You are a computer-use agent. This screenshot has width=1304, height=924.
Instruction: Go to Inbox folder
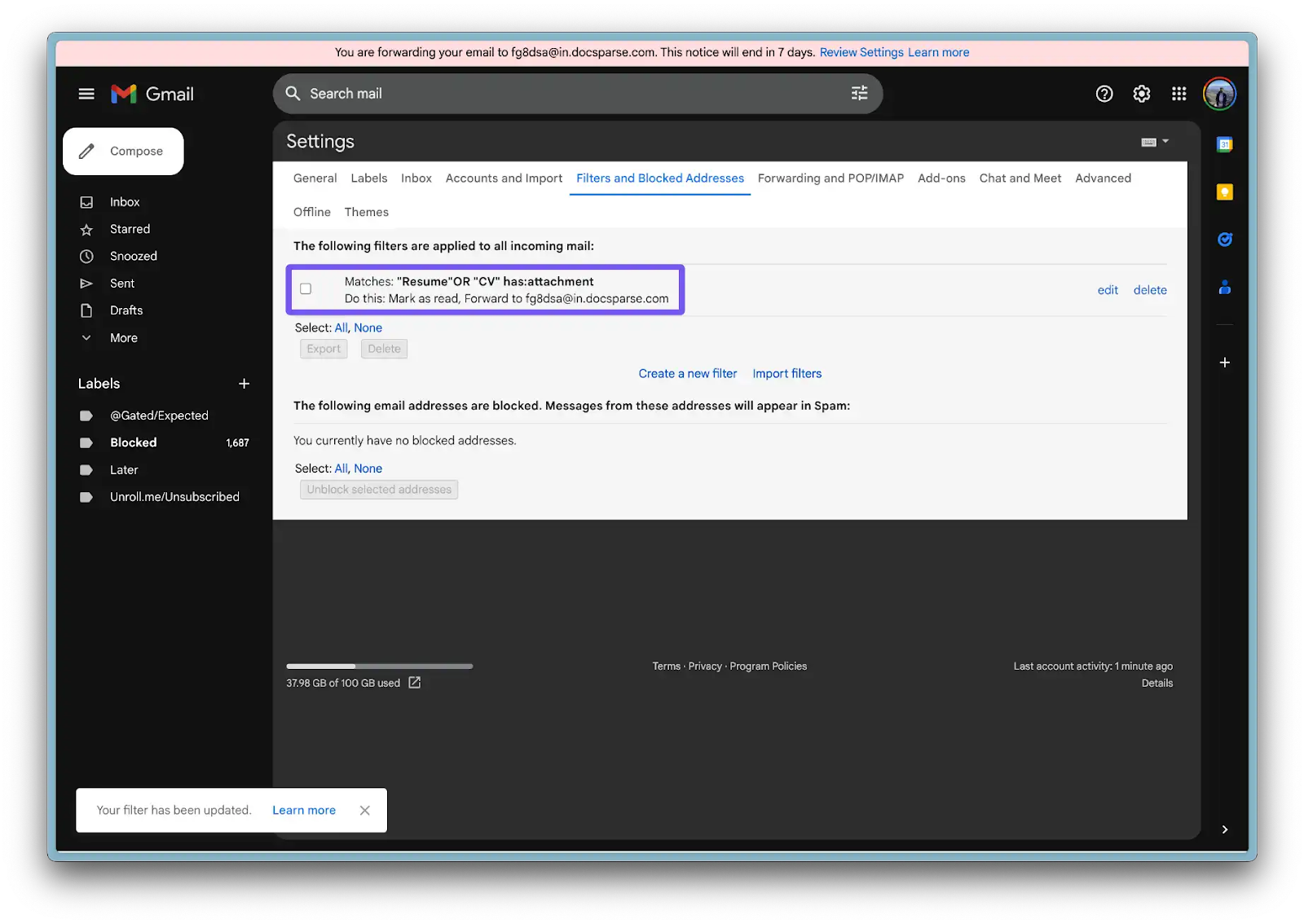coord(125,202)
